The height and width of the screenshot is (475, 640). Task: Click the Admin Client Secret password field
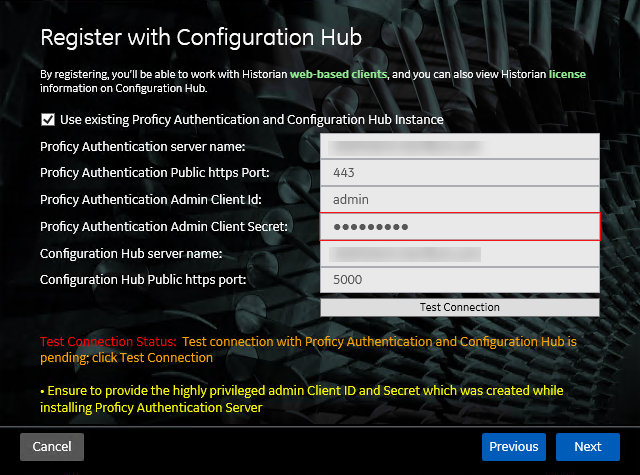[460, 226]
